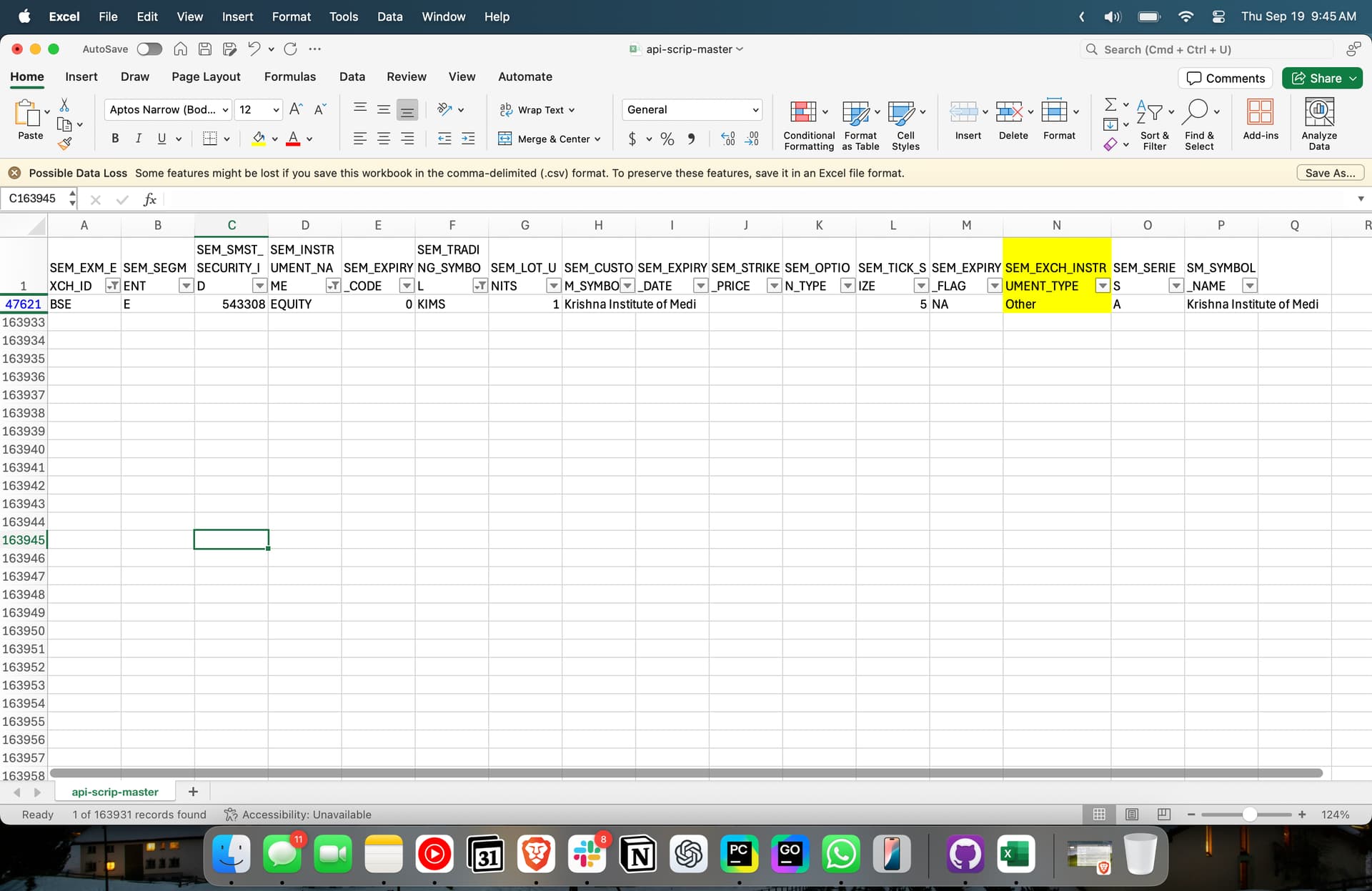This screenshot has height=891, width=1372.
Task: Decrease font size with the smaller A icon
Action: [x=320, y=109]
